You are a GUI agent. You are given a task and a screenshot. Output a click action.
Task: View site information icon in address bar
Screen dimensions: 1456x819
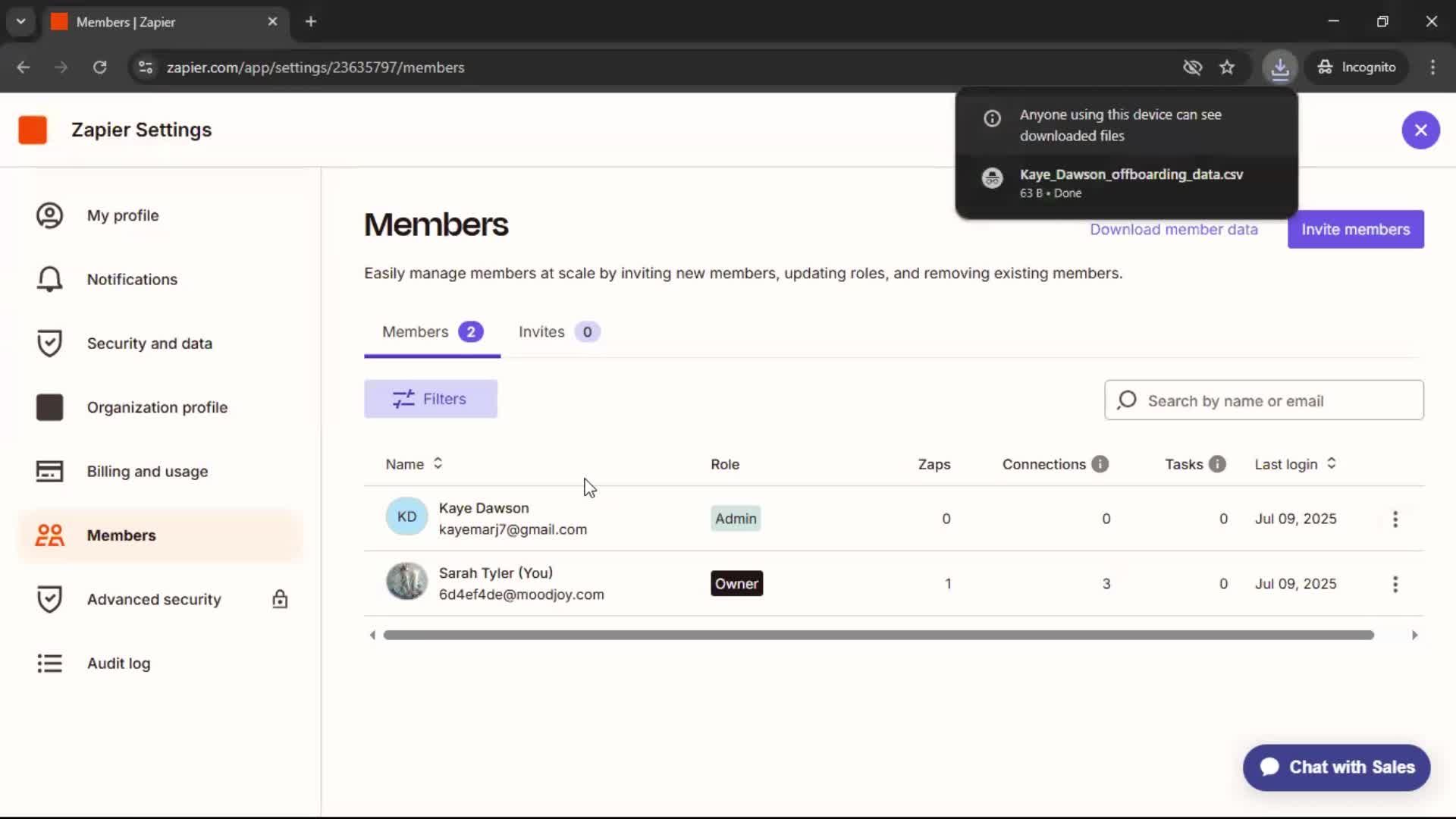(x=146, y=67)
